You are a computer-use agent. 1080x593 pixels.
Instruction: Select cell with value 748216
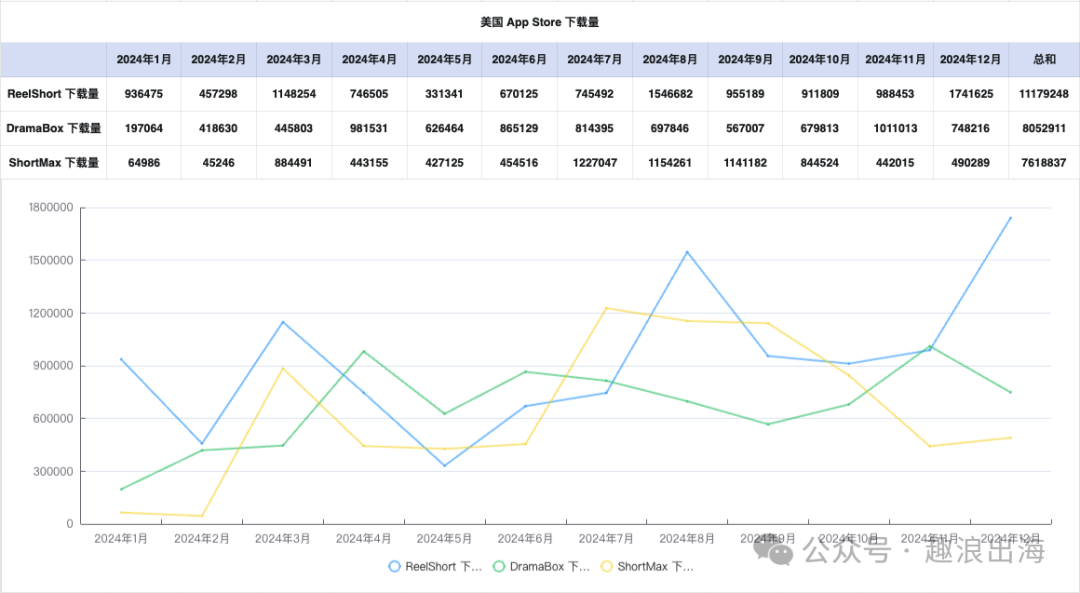tap(970, 128)
